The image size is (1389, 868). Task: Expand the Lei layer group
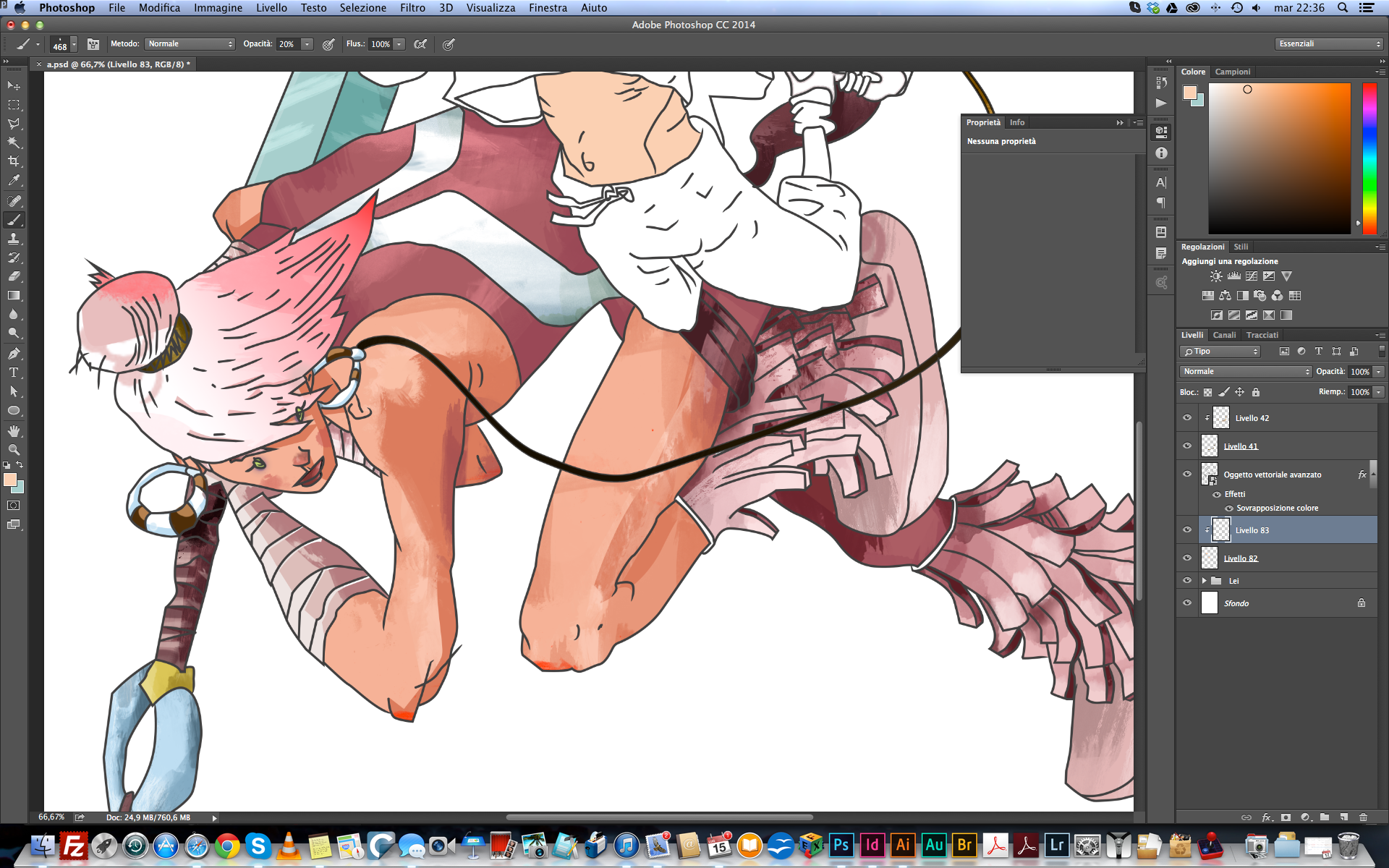point(1205,581)
